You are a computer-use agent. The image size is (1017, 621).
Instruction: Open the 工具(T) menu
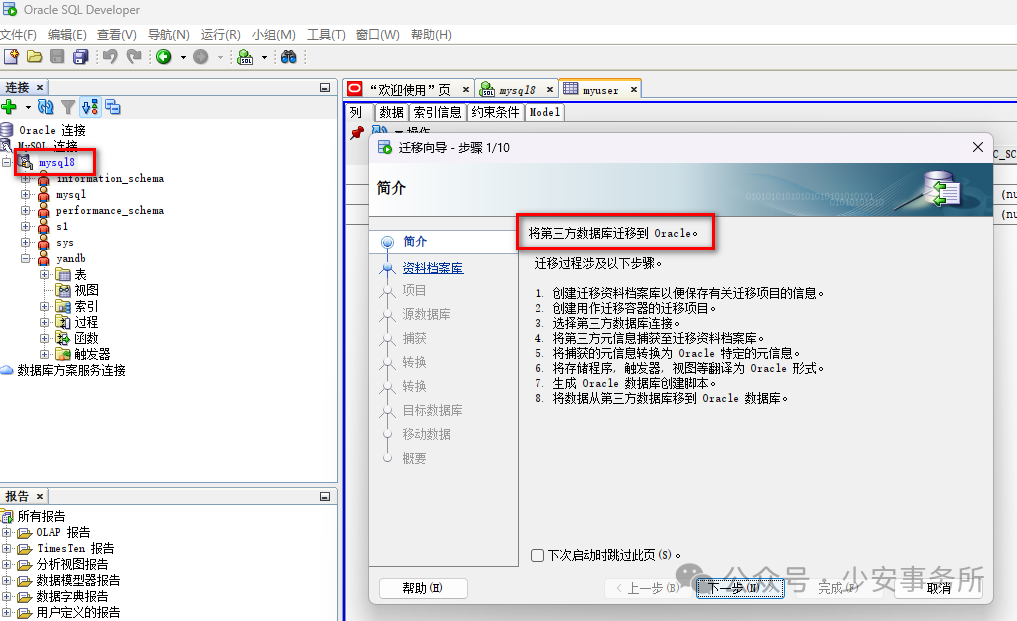click(326, 34)
